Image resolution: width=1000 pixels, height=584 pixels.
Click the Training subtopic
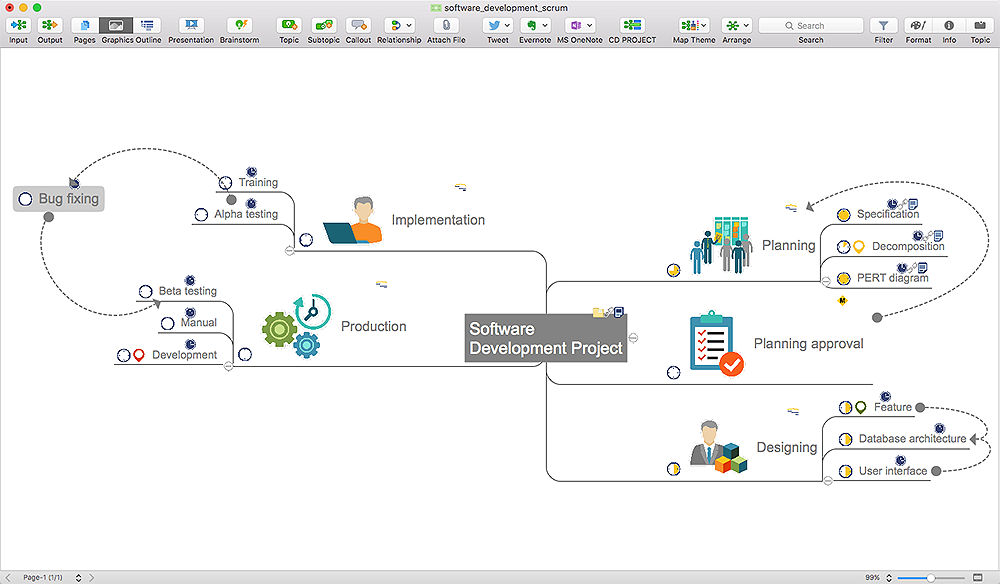pyautogui.click(x=258, y=182)
